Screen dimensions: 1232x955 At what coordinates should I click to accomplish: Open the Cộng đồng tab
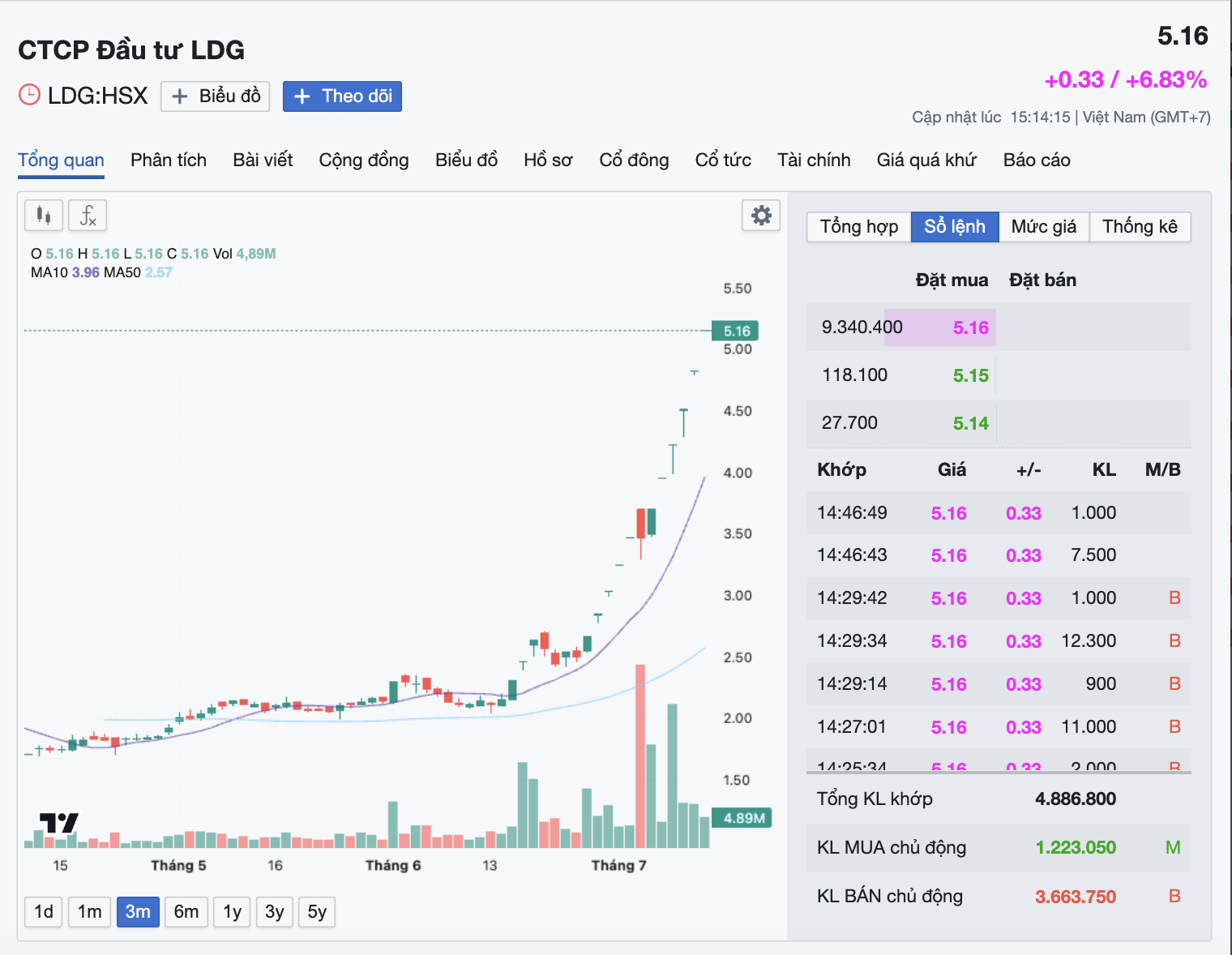[364, 161]
